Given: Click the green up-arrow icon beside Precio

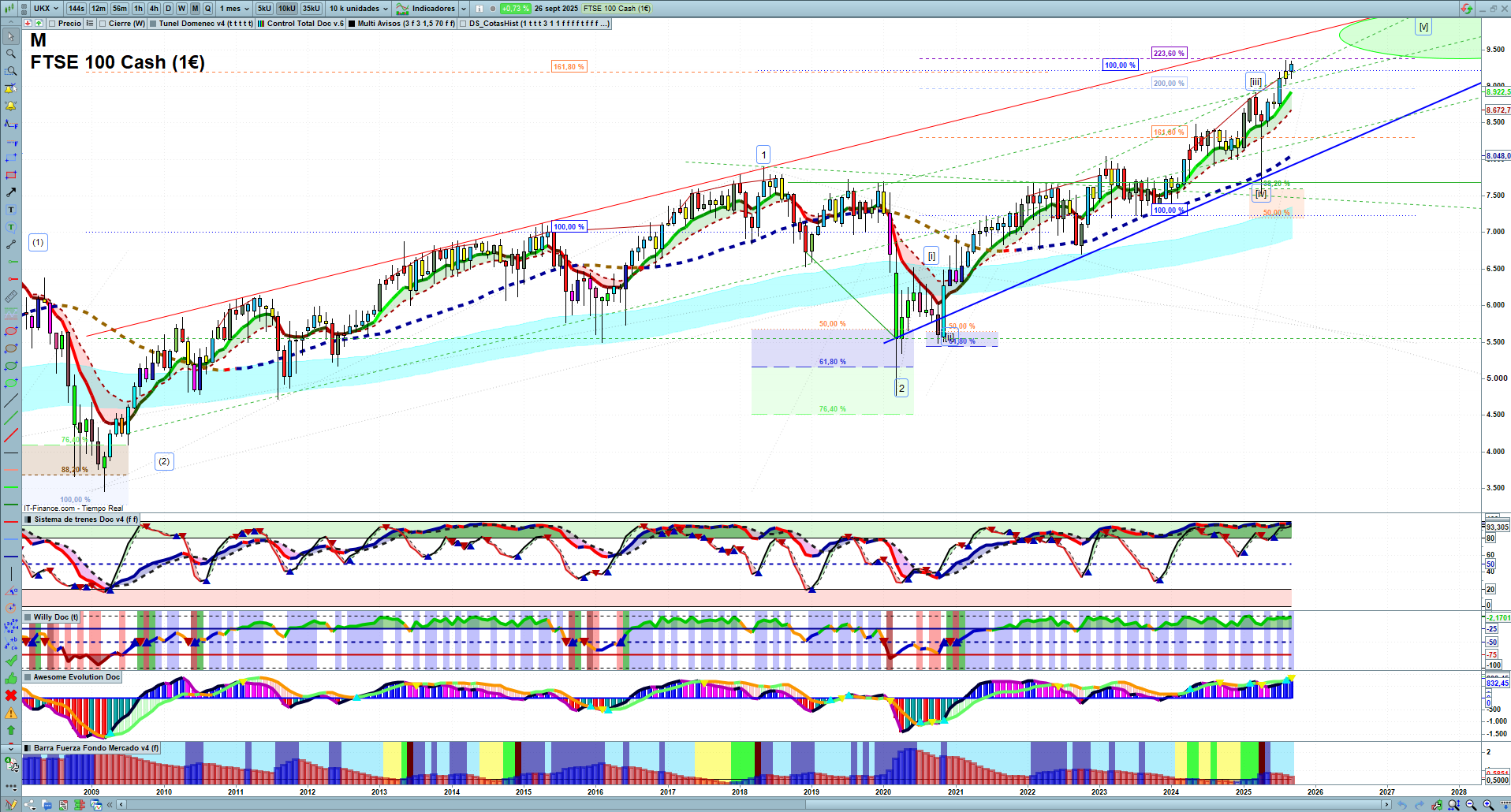Looking at the screenshot, I should [x=39, y=24].
